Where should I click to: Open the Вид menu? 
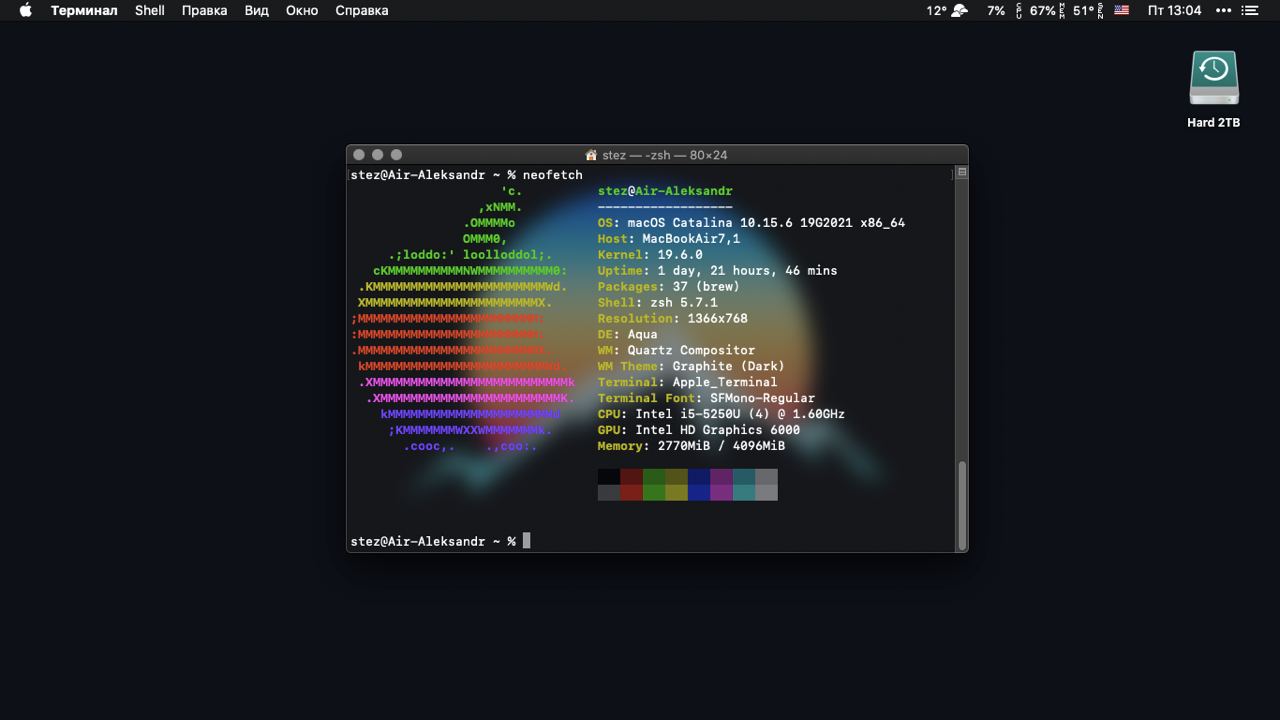click(x=256, y=10)
